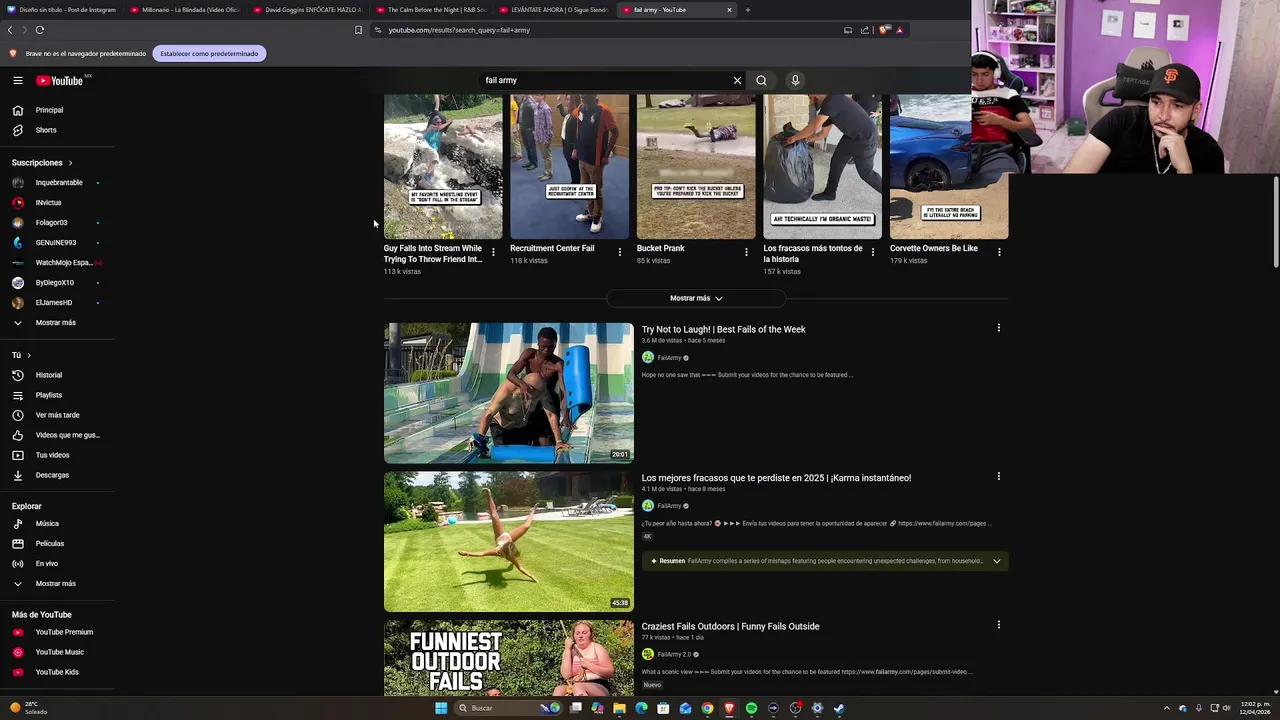Click the search magnifier button

coord(761,80)
